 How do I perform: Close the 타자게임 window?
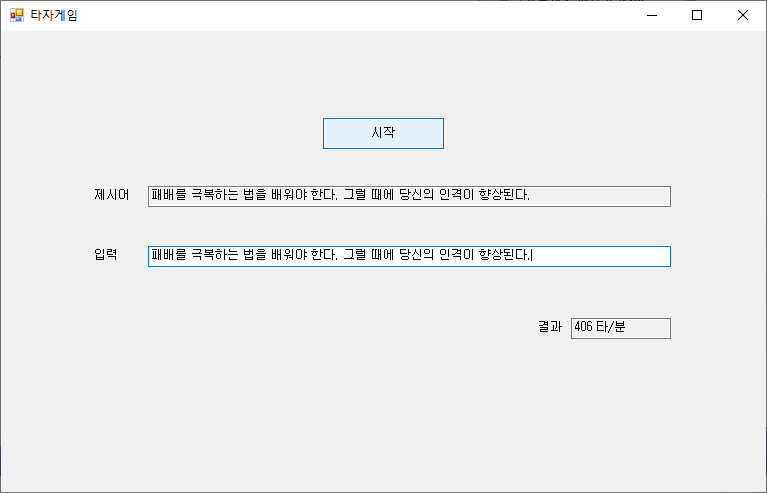(743, 15)
